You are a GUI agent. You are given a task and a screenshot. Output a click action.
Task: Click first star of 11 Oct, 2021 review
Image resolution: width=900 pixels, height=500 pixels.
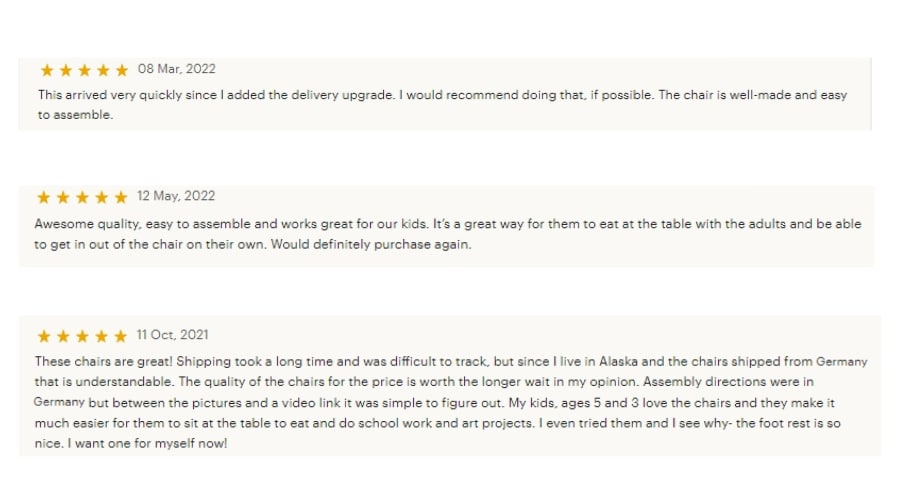pyautogui.click(x=45, y=336)
